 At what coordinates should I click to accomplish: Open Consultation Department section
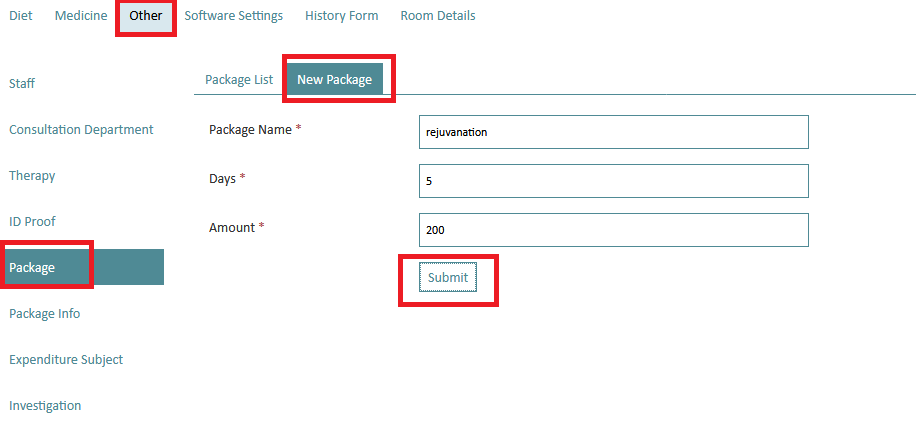click(x=81, y=130)
